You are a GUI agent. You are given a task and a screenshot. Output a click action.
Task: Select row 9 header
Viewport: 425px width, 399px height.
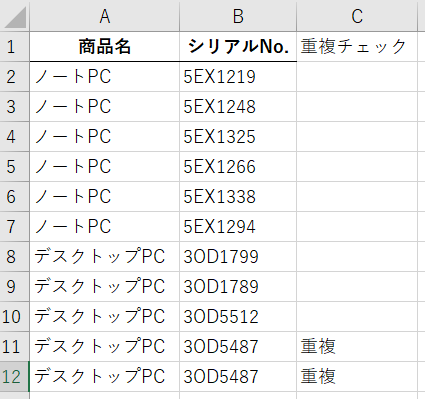14,287
